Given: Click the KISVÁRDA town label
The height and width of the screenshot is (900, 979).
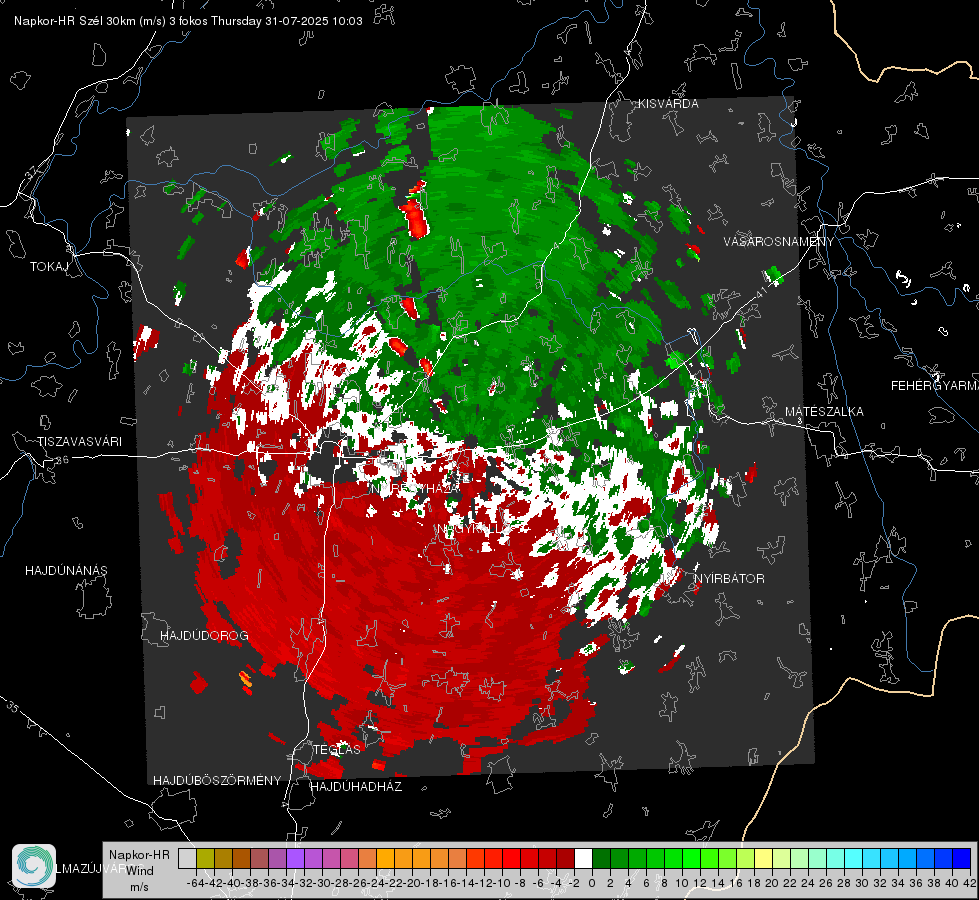Looking at the screenshot, I should coord(668,104).
